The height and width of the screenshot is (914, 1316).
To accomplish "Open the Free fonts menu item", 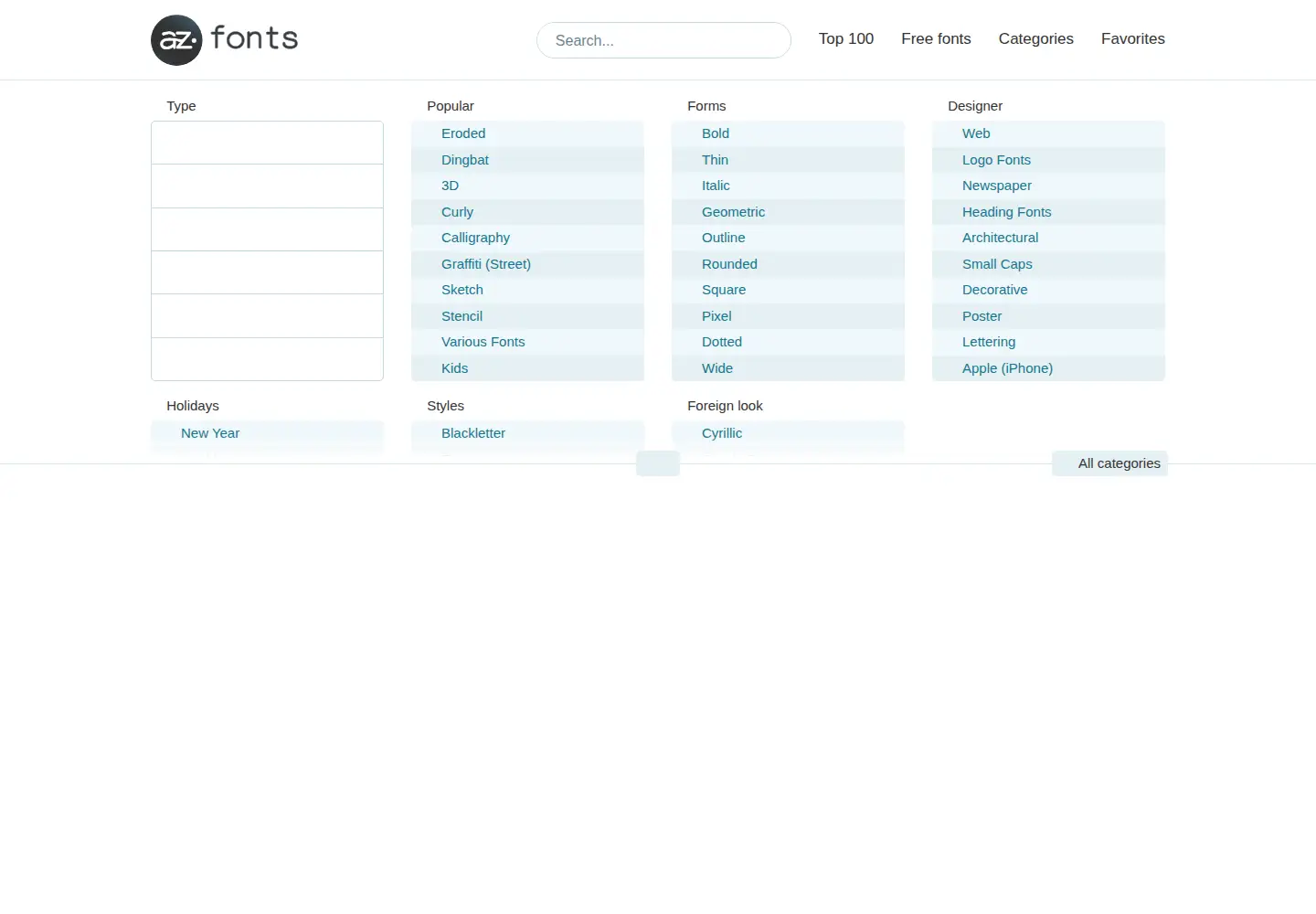I will coord(936,38).
